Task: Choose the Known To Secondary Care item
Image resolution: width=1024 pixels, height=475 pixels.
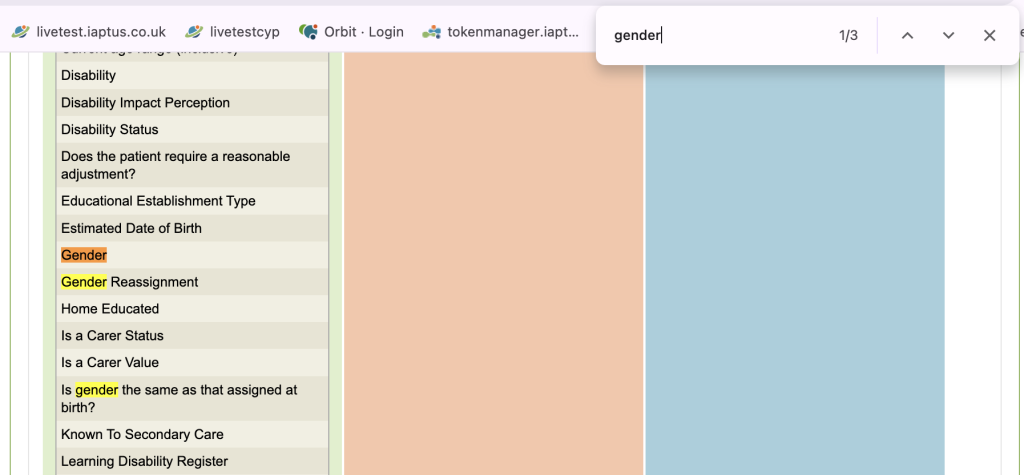Action: pyautogui.click(x=142, y=435)
